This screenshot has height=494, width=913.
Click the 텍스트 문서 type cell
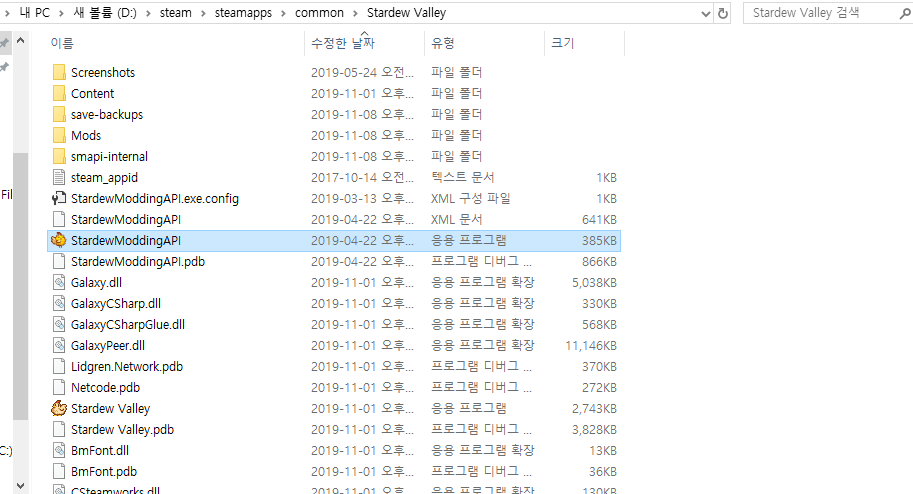[x=462, y=177]
